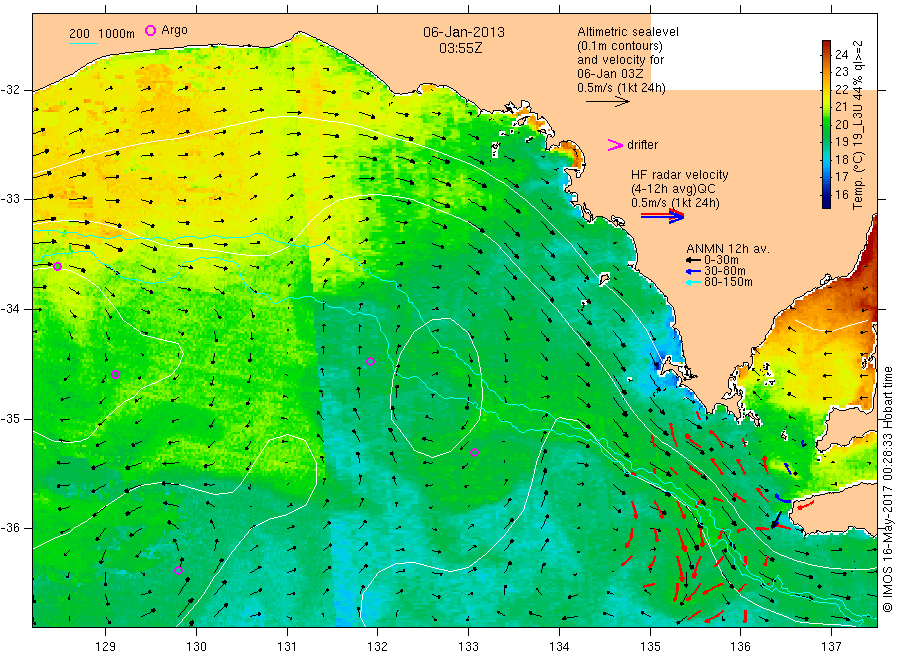Click the latitude label -32
900x660 pixels.
[x=10, y=90]
